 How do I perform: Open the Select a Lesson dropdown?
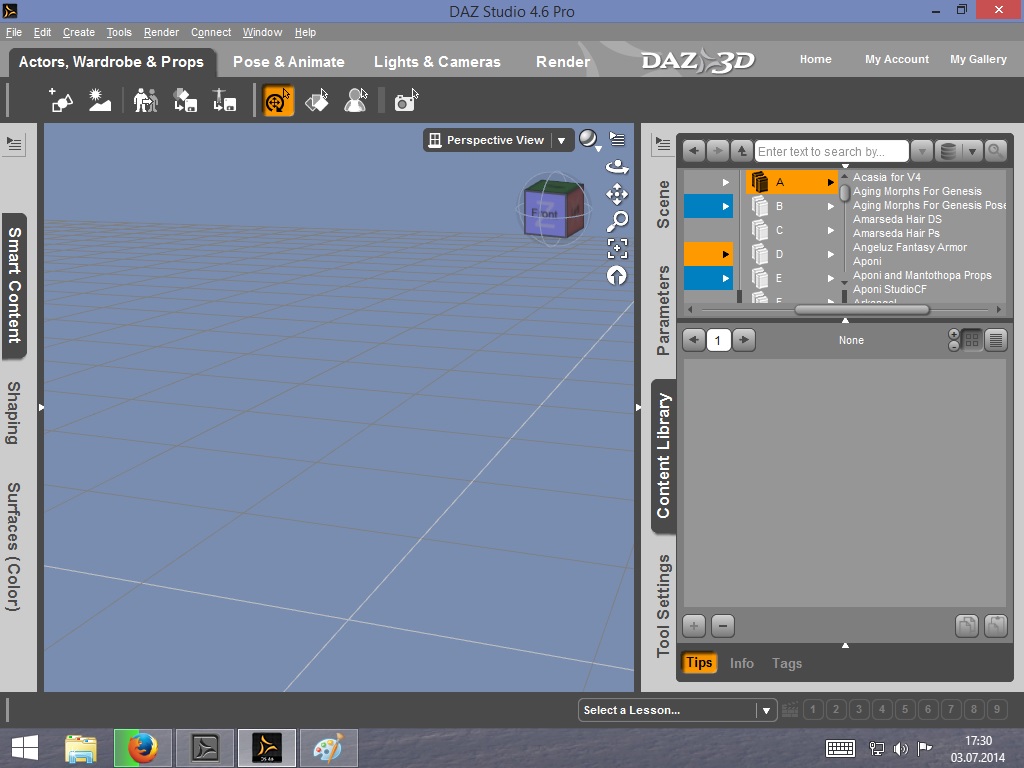pos(677,710)
